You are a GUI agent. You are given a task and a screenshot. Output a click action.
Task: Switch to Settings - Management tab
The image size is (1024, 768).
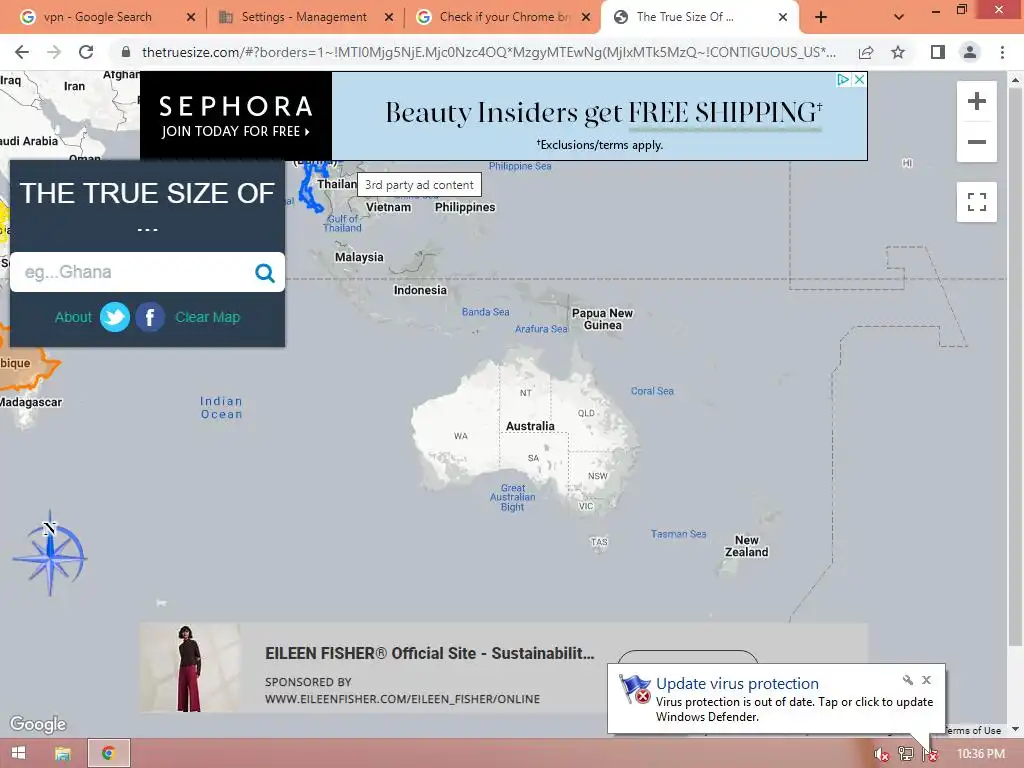[x=304, y=17]
